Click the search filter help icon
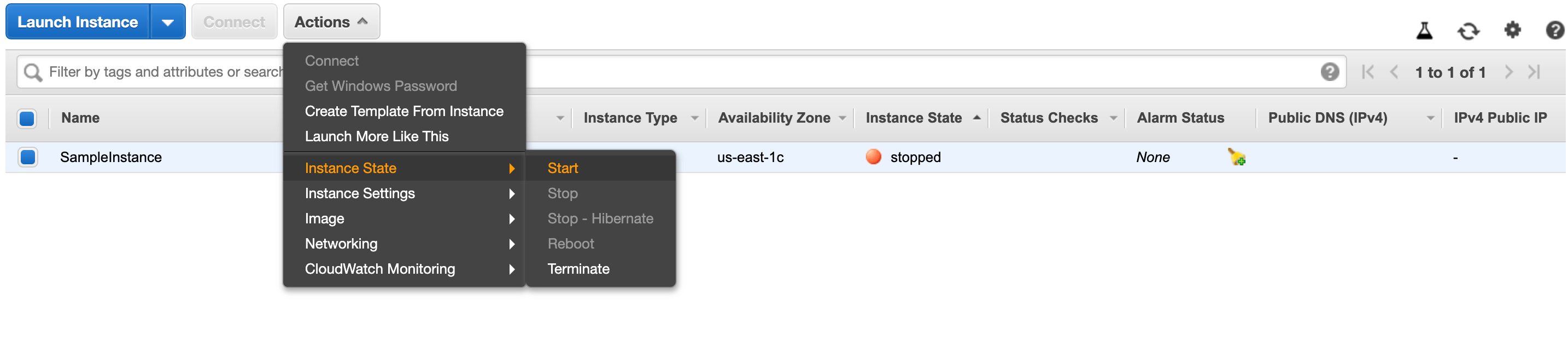The image size is (1568, 346). [1330, 72]
